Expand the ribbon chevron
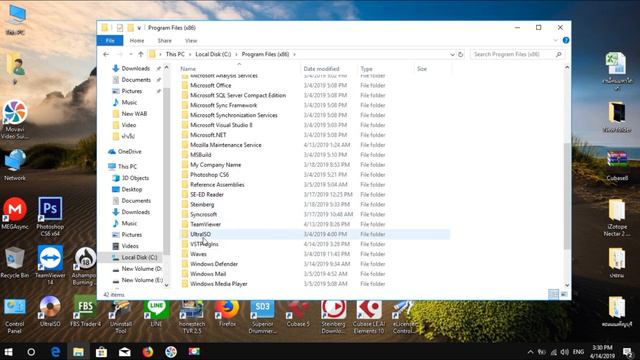Viewport: 640px width, 360px height. point(556,40)
